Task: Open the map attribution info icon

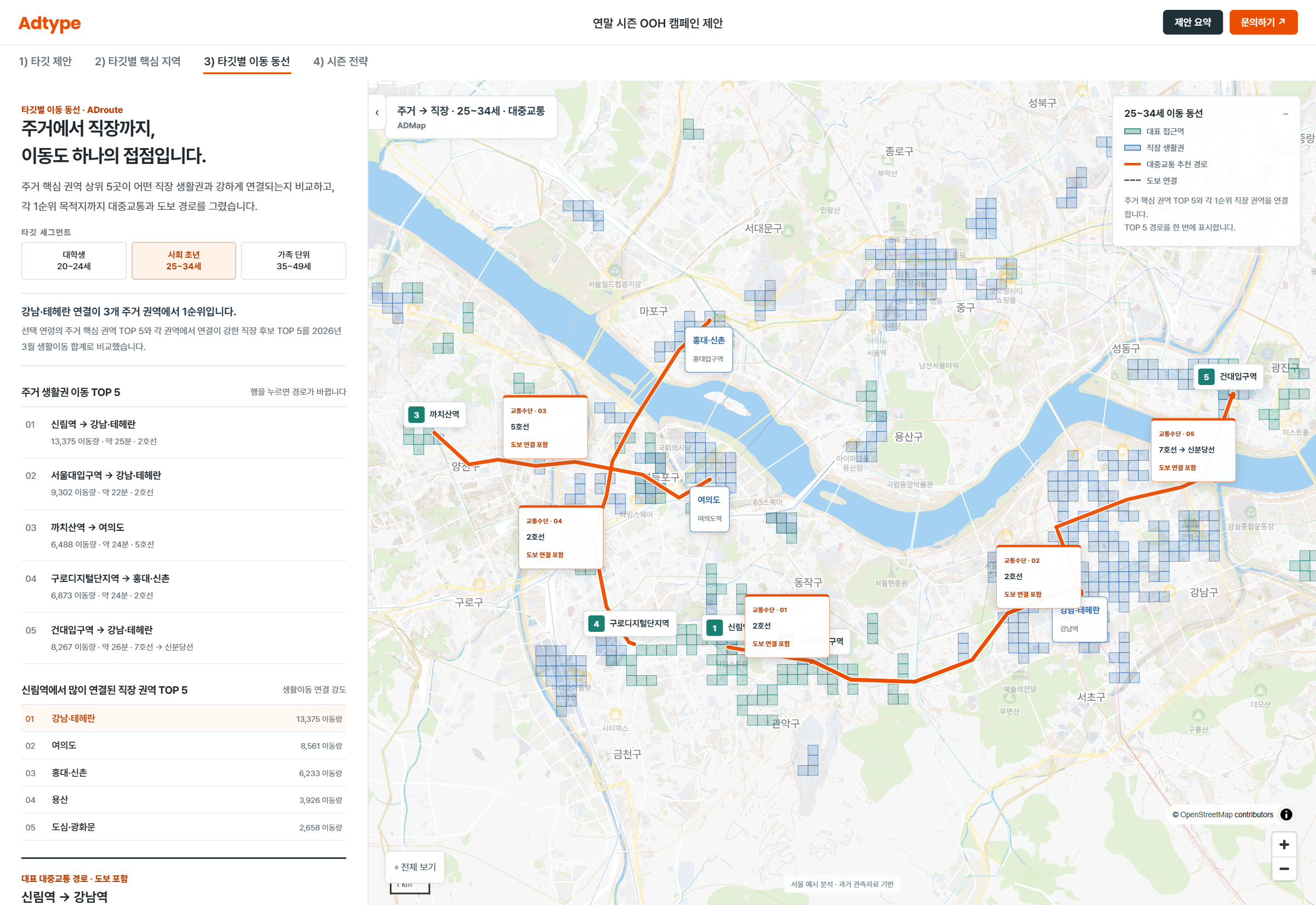Action: pos(1286,814)
